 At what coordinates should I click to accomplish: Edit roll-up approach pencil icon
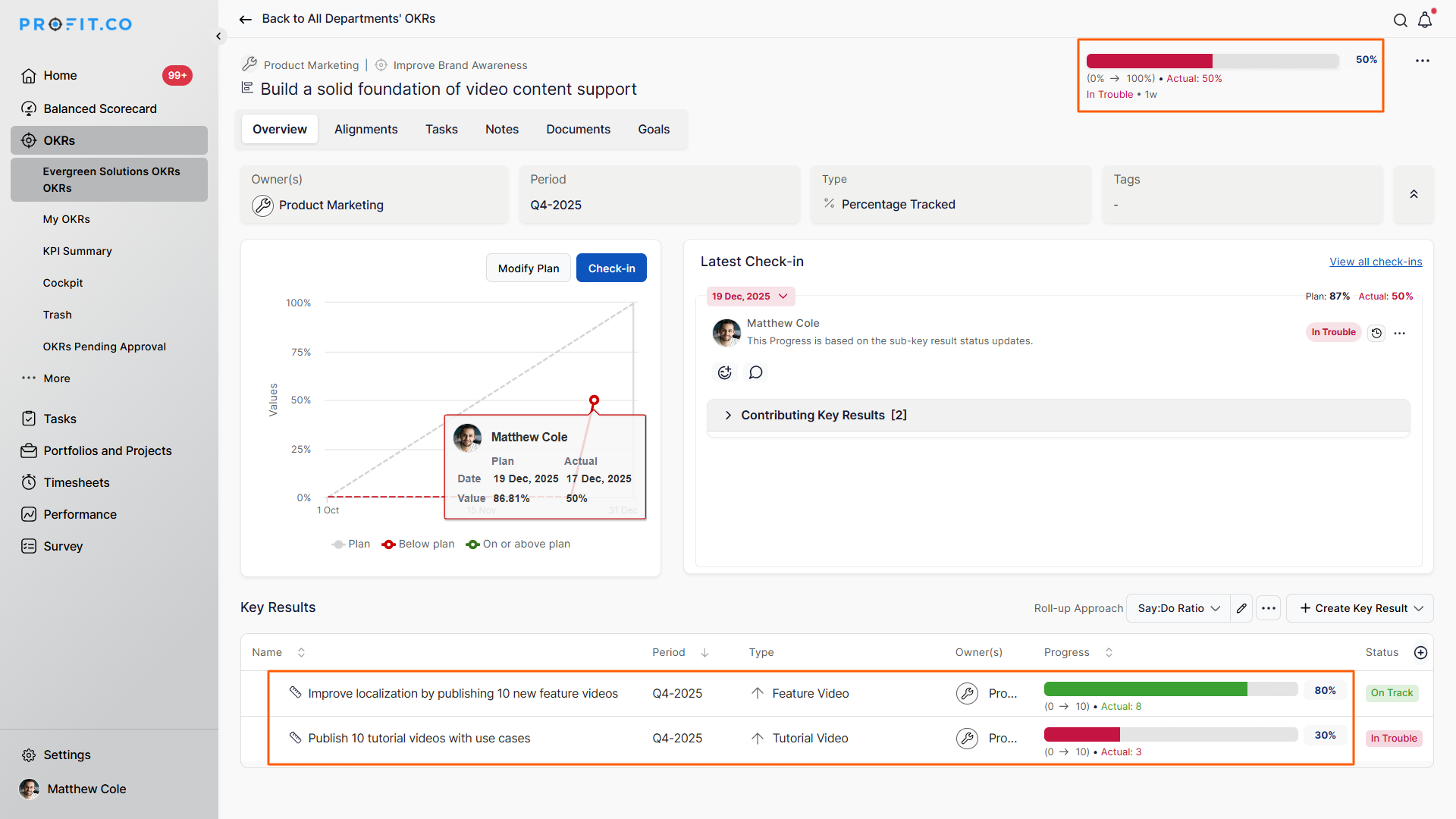coord(1241,608)
